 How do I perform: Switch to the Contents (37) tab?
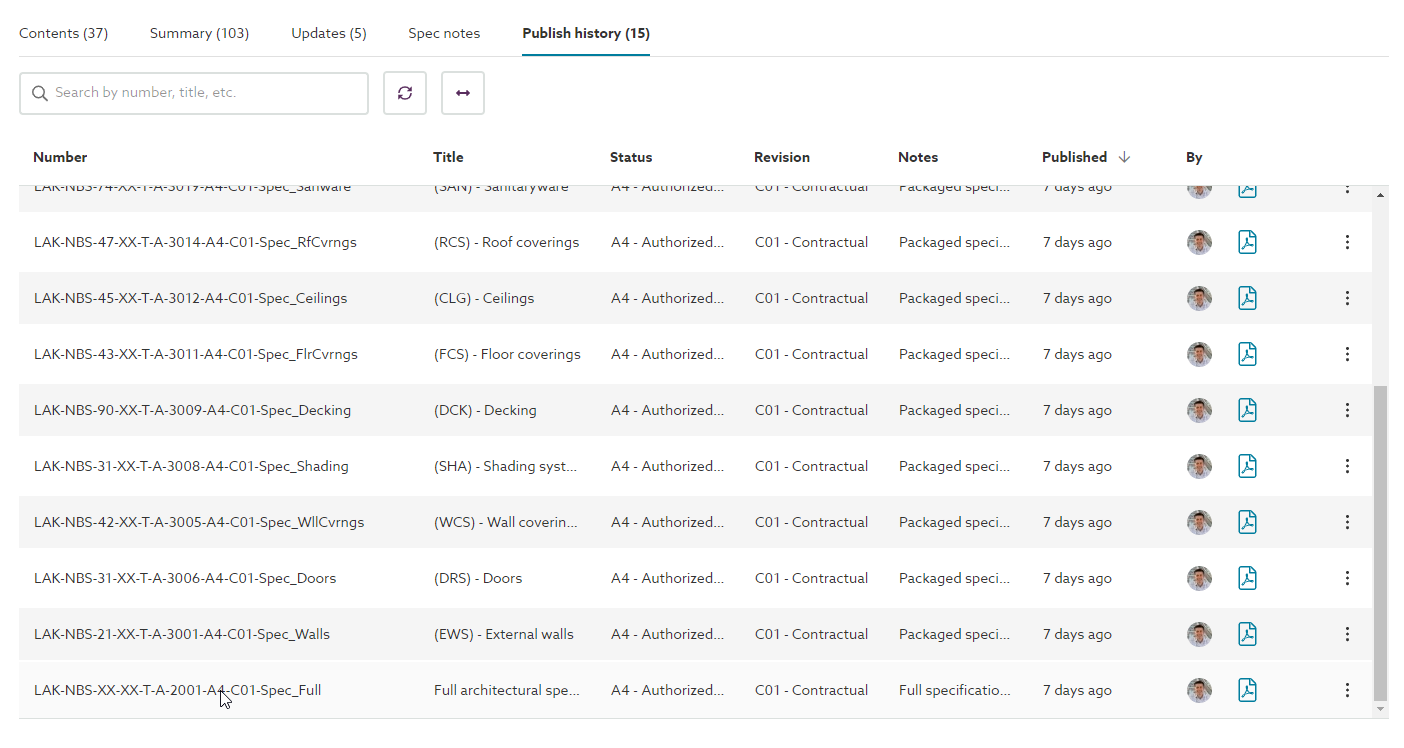point(64,33)
